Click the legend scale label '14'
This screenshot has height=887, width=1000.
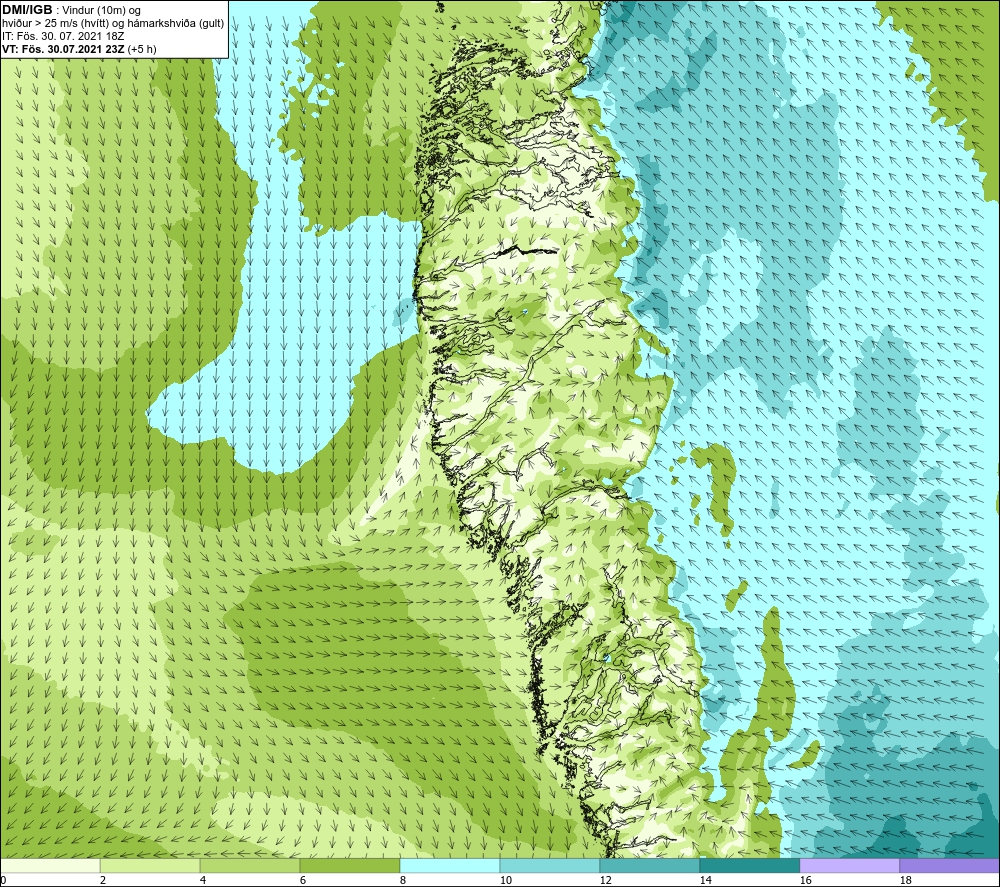(x=705, y=881)
